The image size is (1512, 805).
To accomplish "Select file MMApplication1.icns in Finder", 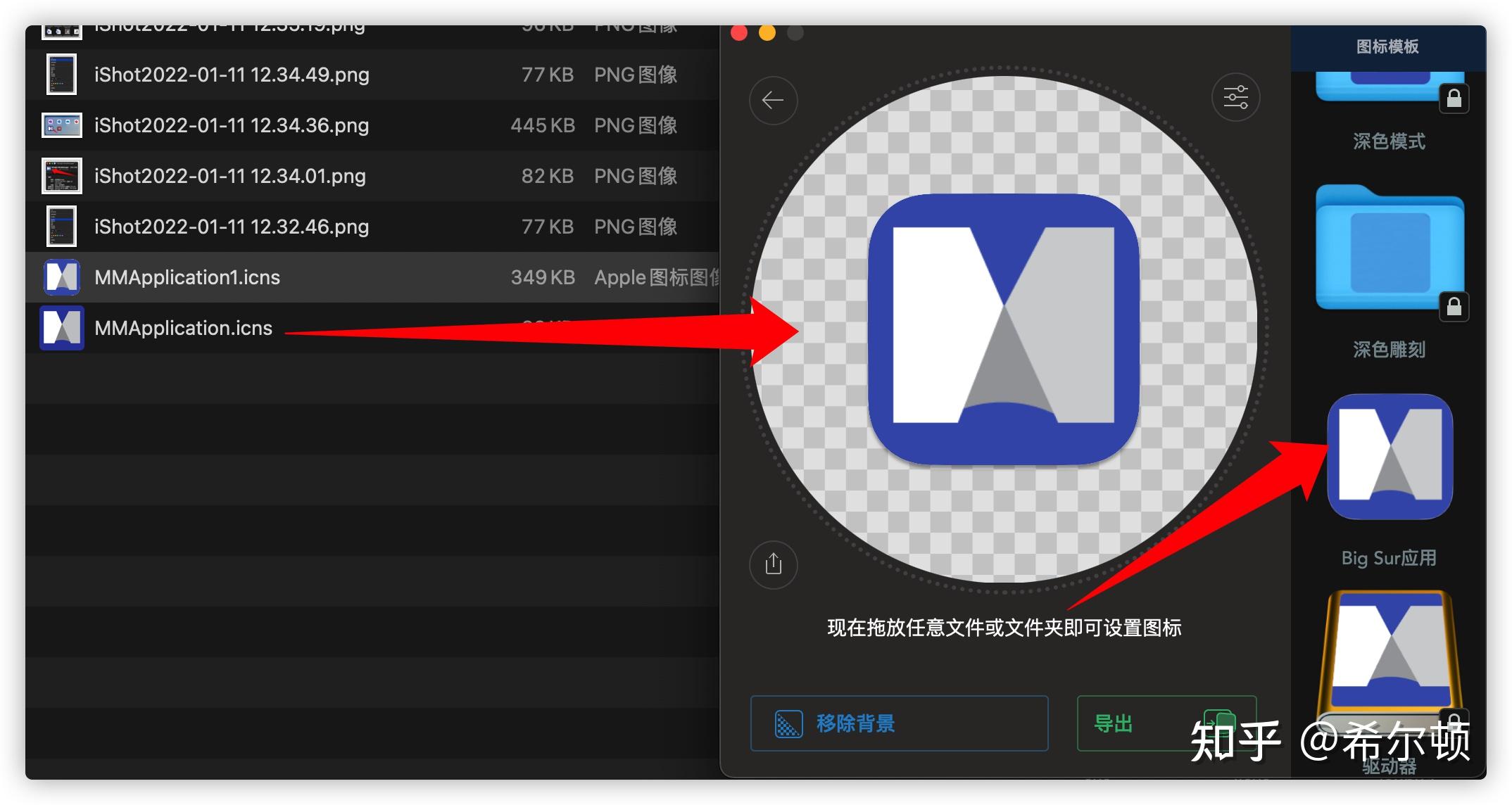I will [x=372, y=277].
